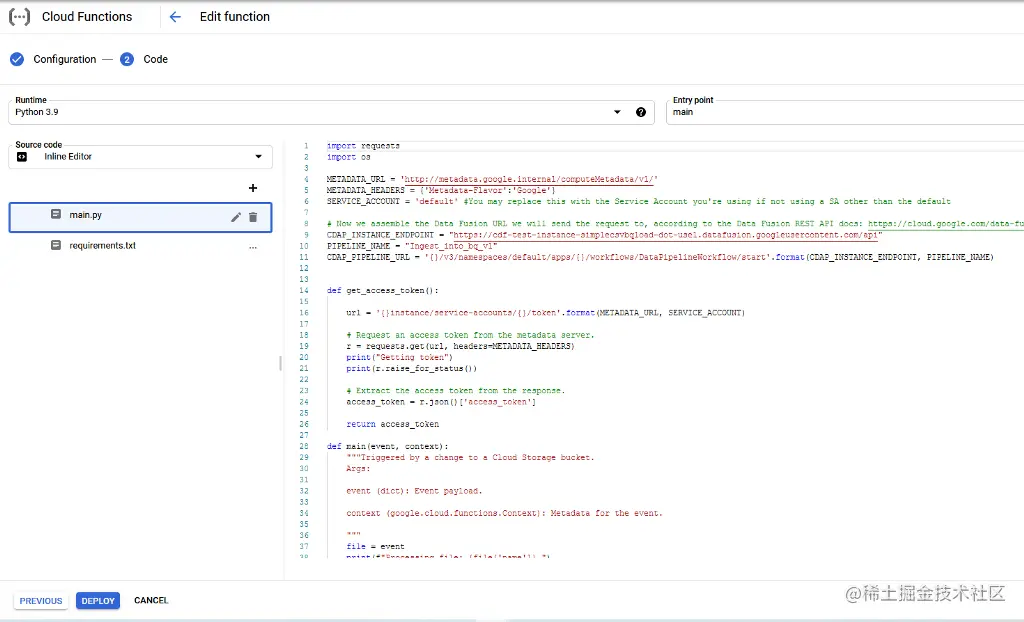This screenshot has width=1024, height=622.
Task: Click line number 14 in gutter
Action: [304, 290]
